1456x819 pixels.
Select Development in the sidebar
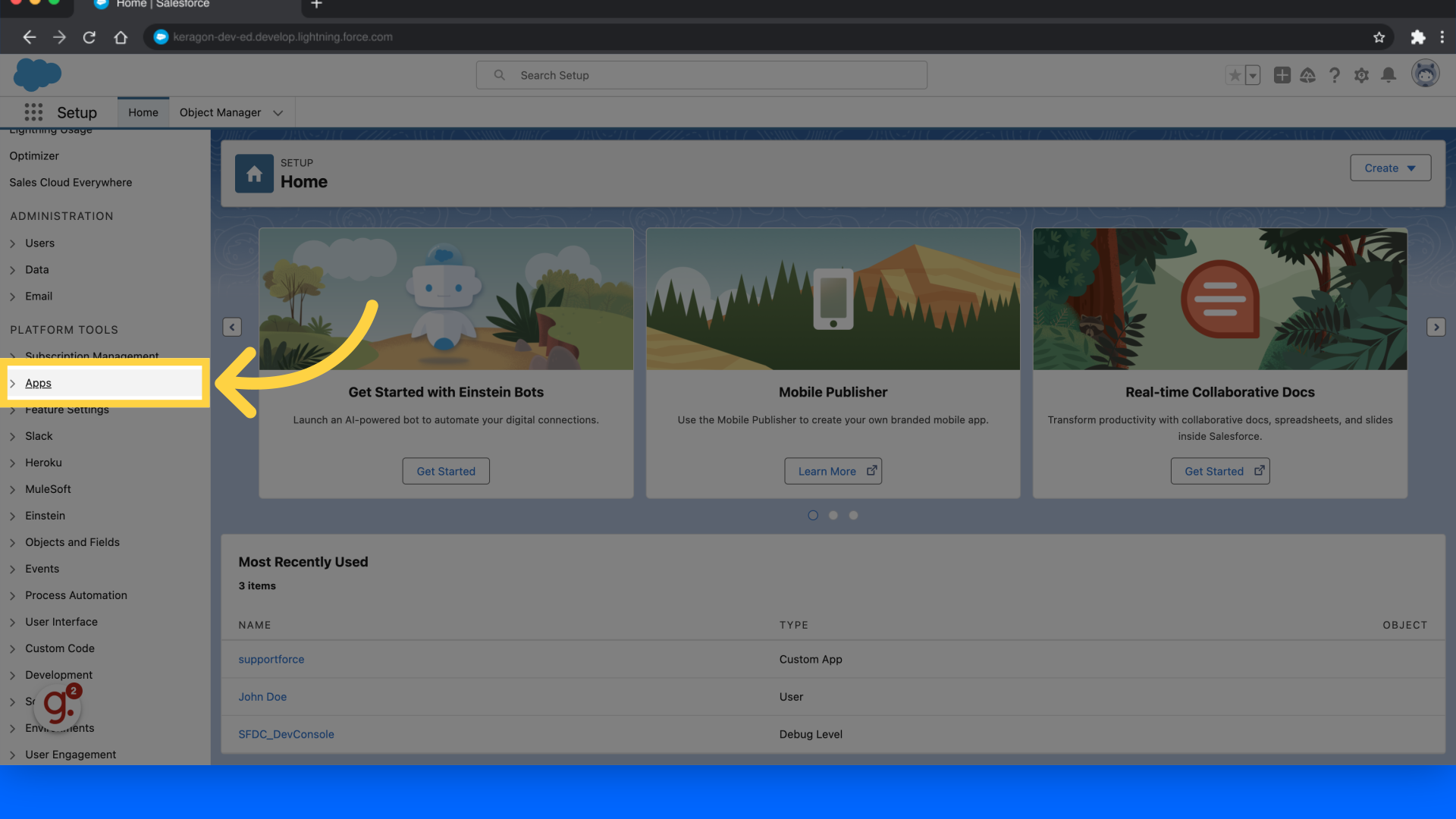click(58, 675)
